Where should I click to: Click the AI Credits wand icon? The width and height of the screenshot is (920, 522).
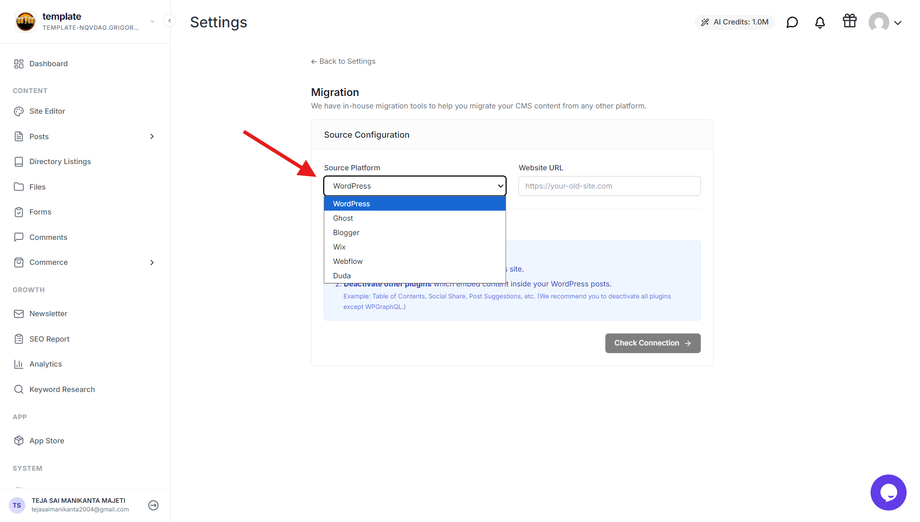coord(705,22)
